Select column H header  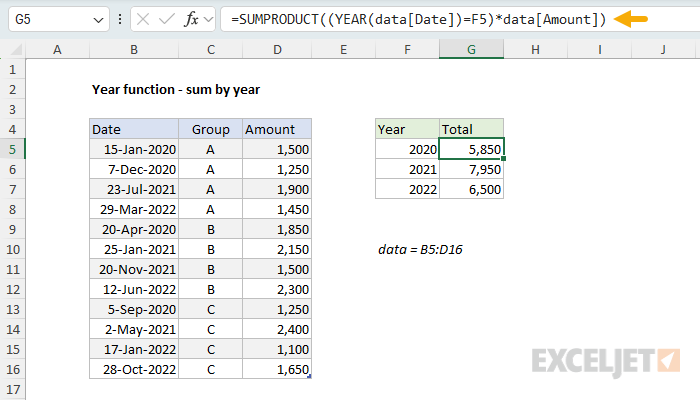[x=535, y=49]
